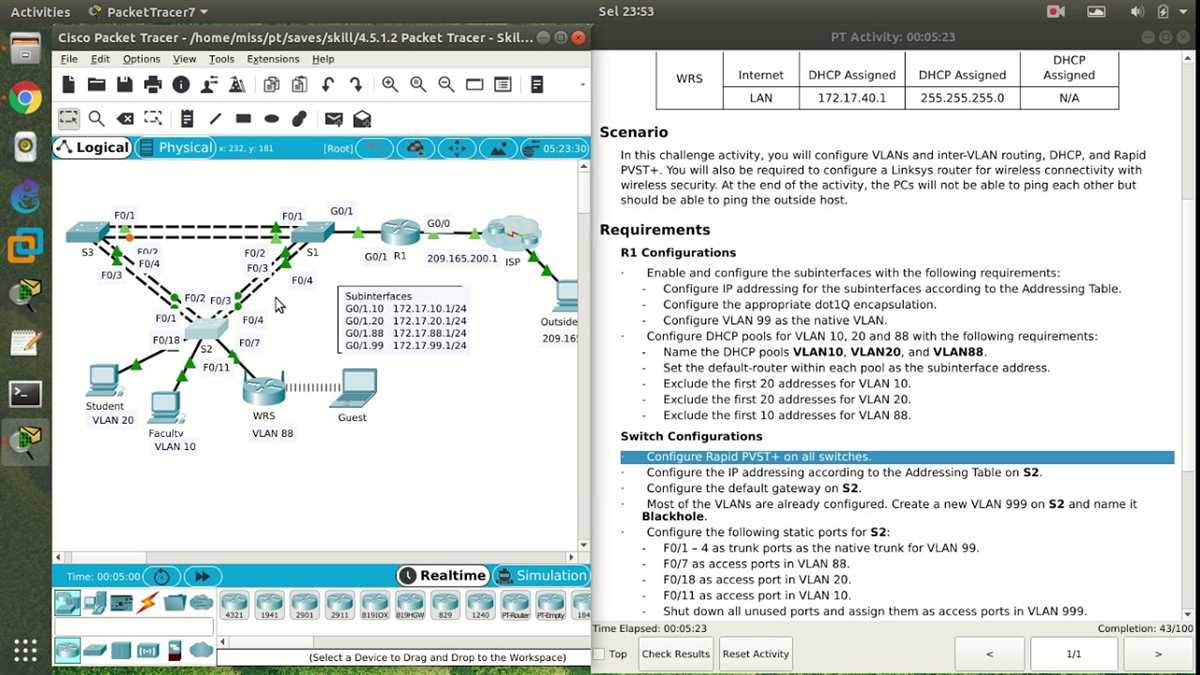Open the Options menu
The width and height of the screenshot is (1200, 675).
[x=141, y=59]
